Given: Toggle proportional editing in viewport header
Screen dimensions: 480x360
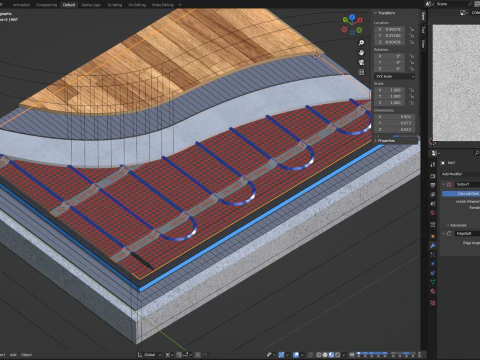Looking at the screenshot, I should coord(197,355).
